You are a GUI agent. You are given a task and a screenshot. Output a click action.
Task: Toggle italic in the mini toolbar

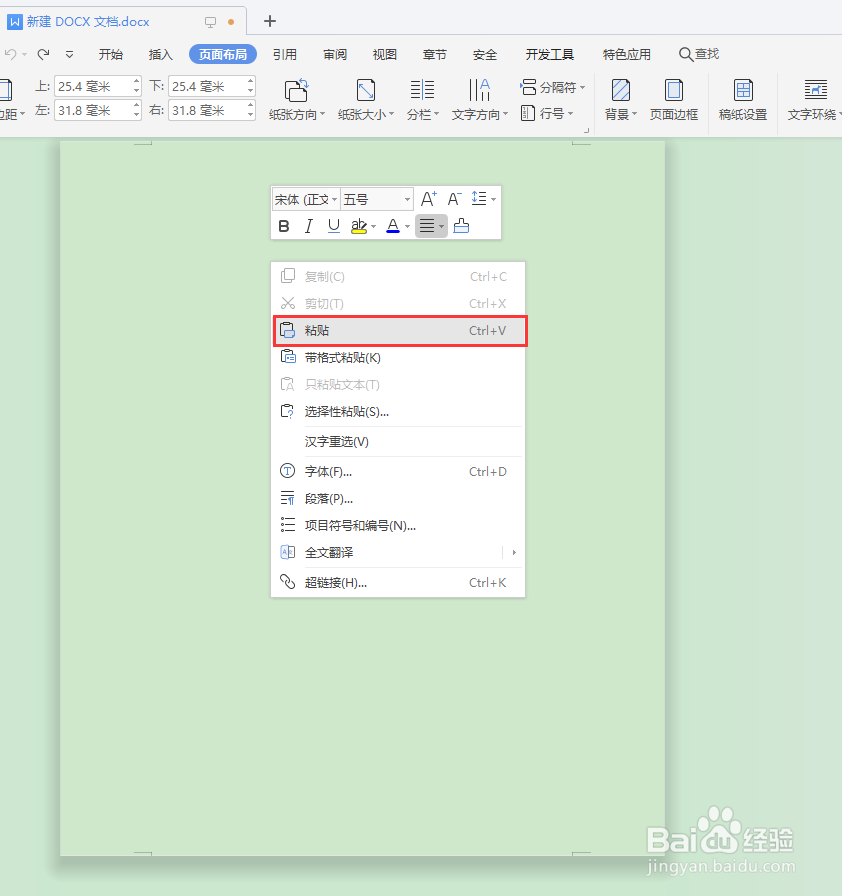pos(308,226)
